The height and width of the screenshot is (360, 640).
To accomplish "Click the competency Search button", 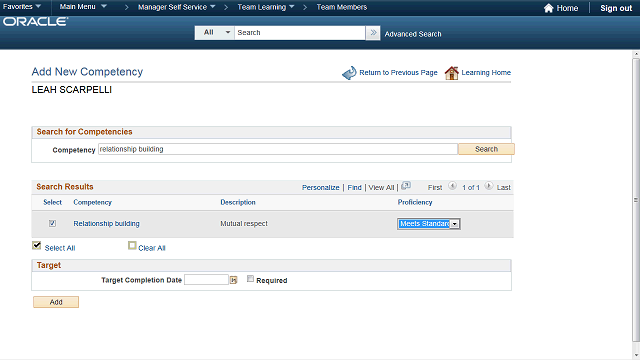I will [x=486, y=149].
